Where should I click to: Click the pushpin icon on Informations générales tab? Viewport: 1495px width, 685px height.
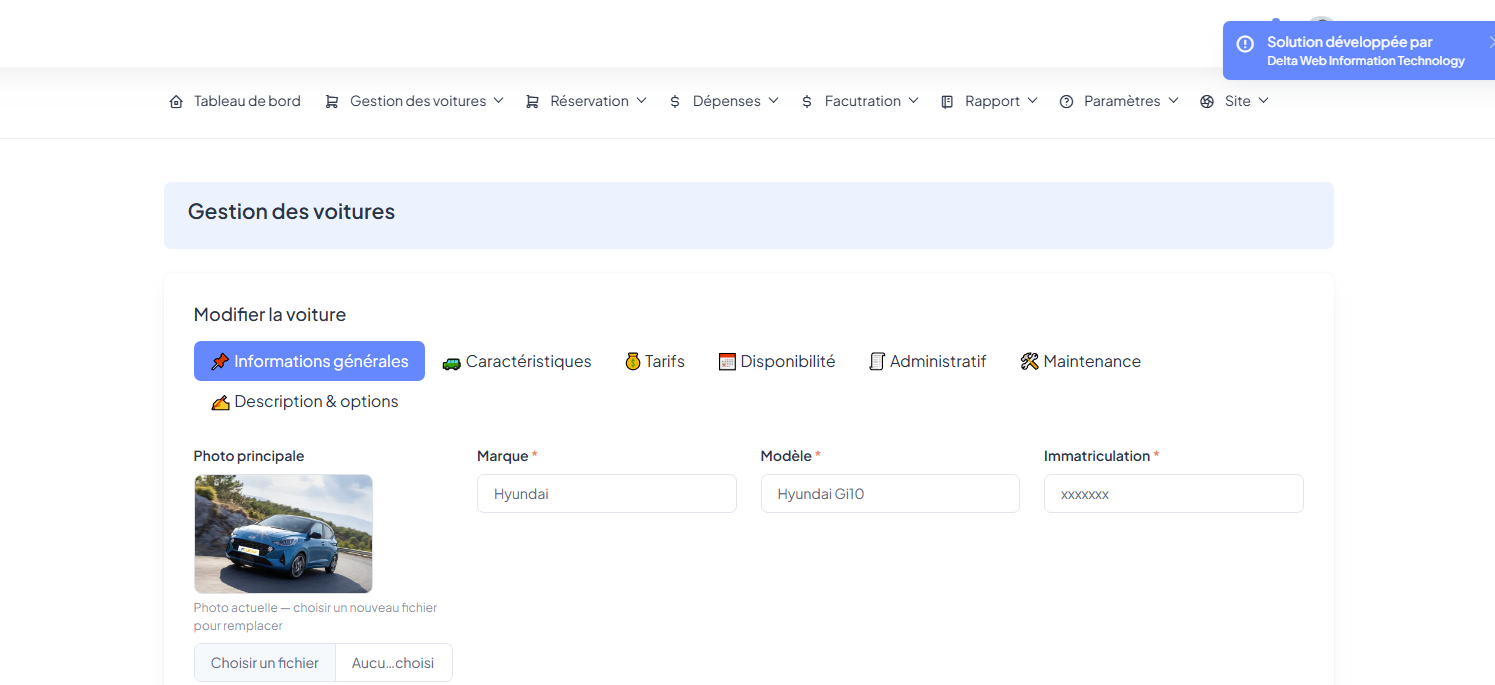tap(220, 362)
